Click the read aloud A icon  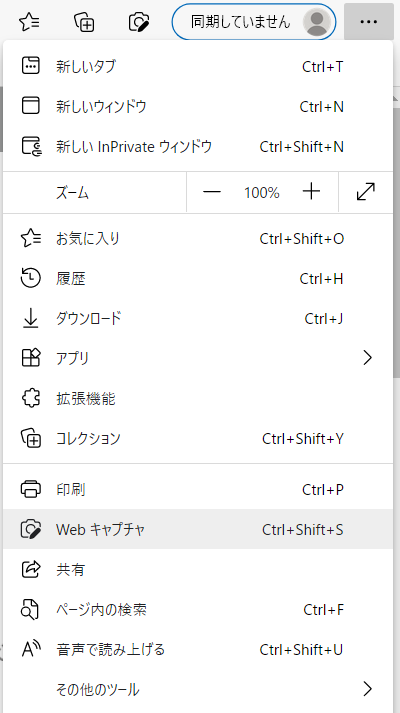[x=31, y=649]
